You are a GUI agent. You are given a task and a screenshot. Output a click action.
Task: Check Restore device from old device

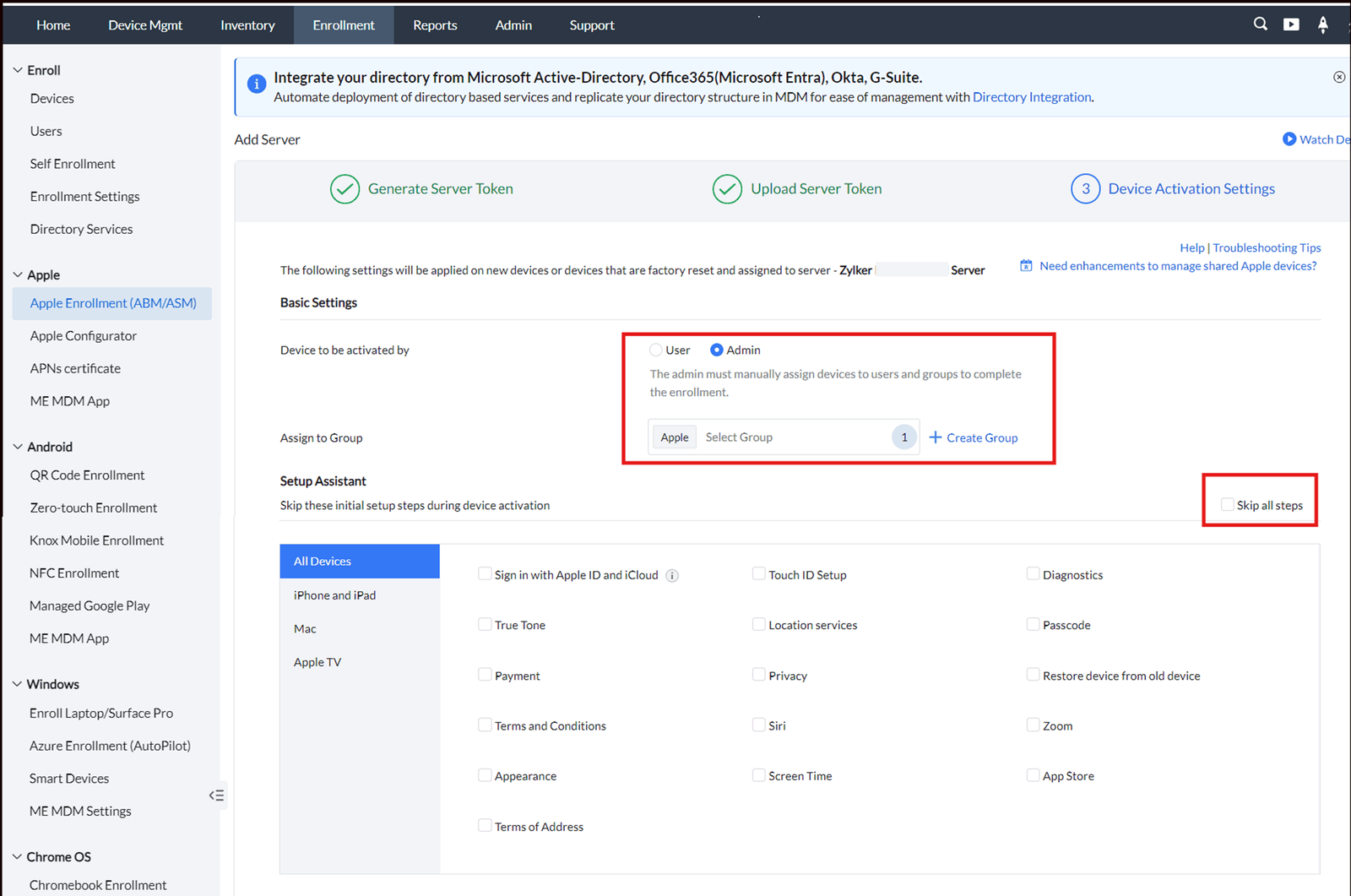(x=1033, y=675)
